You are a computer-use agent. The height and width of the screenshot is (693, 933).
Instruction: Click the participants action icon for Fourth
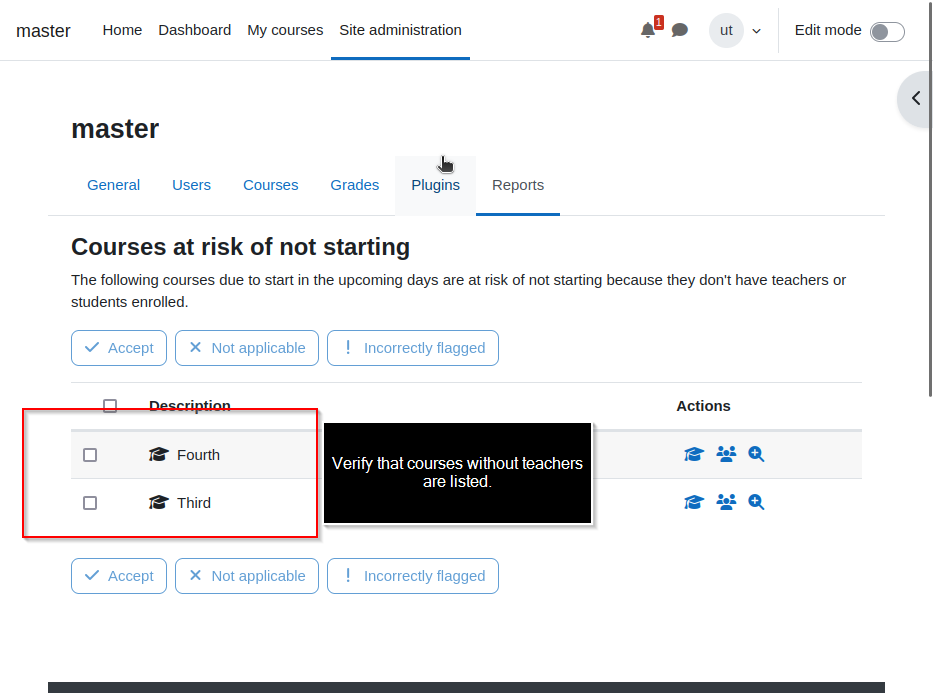tap(726, 454)
